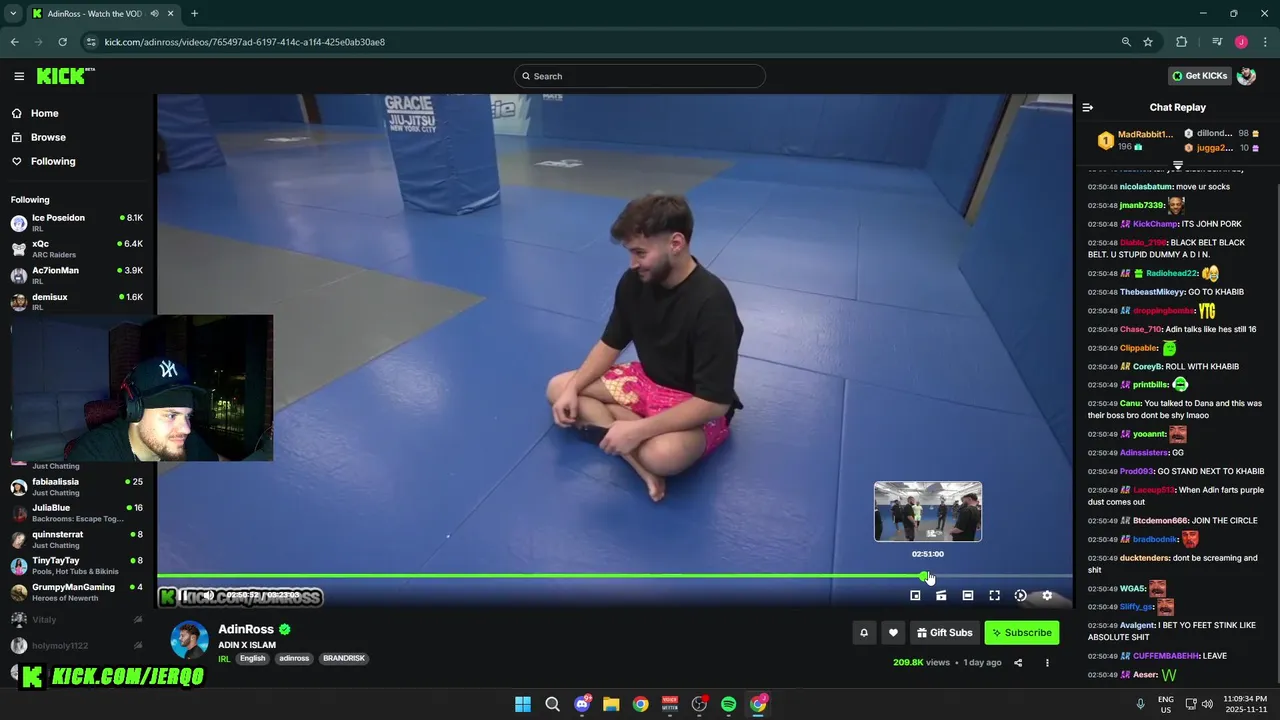Open video player settings gear
The image size is (1280, 720).
click(1047, 596)
